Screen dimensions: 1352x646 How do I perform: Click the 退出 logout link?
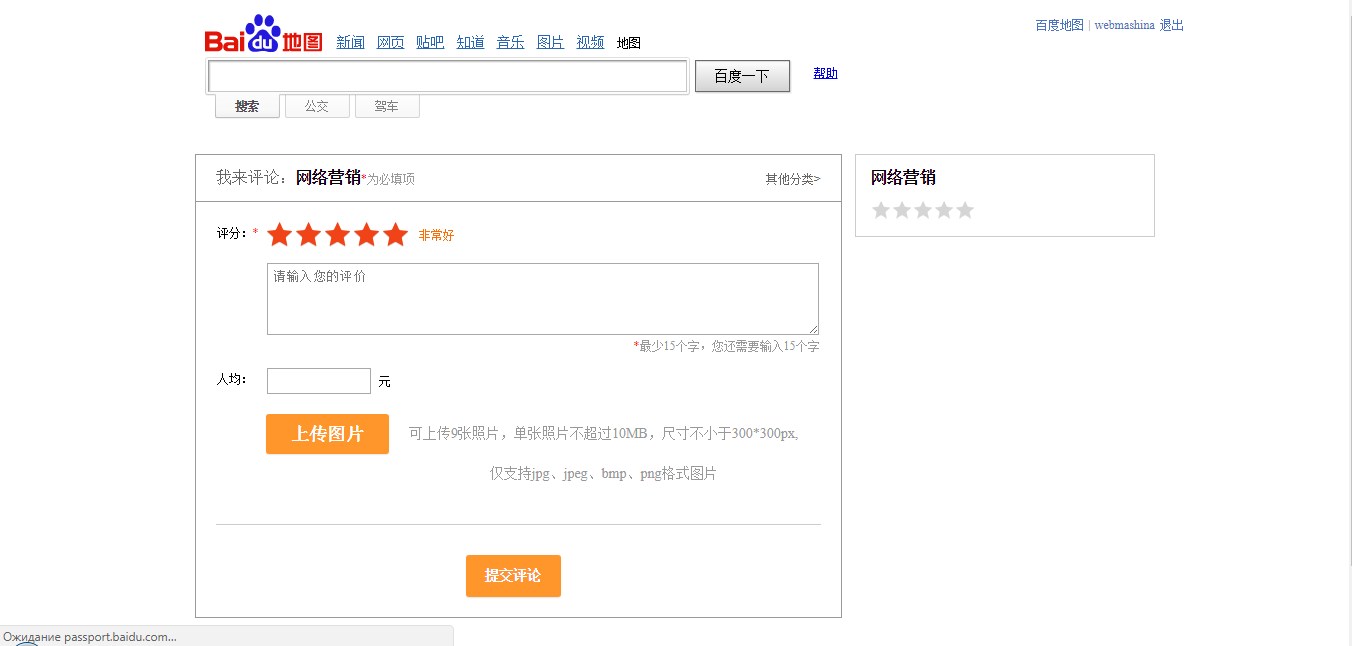click(x=1172, y=25)
